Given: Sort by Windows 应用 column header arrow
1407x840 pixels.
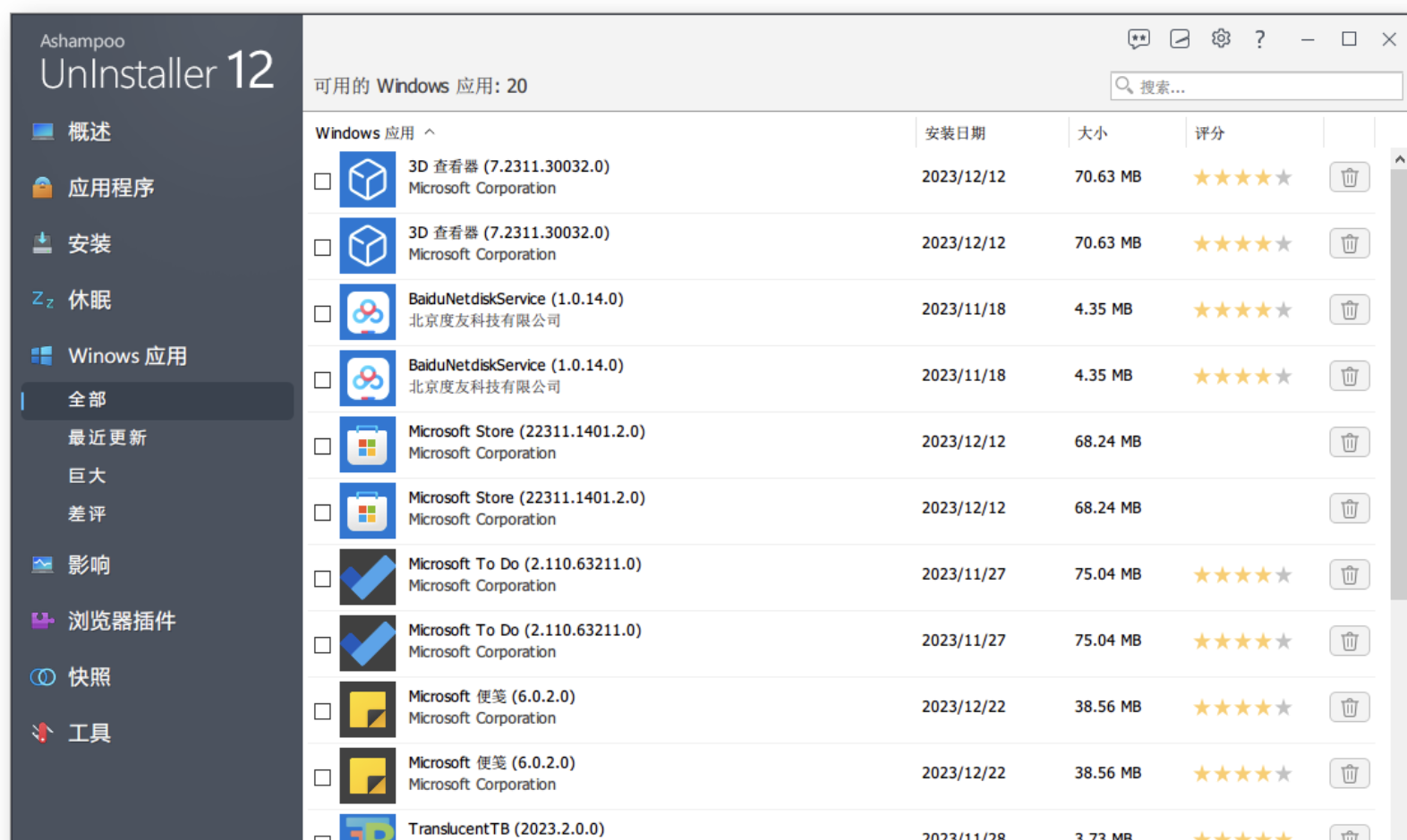Looking at the screenshot, I should tap(431, 132).
